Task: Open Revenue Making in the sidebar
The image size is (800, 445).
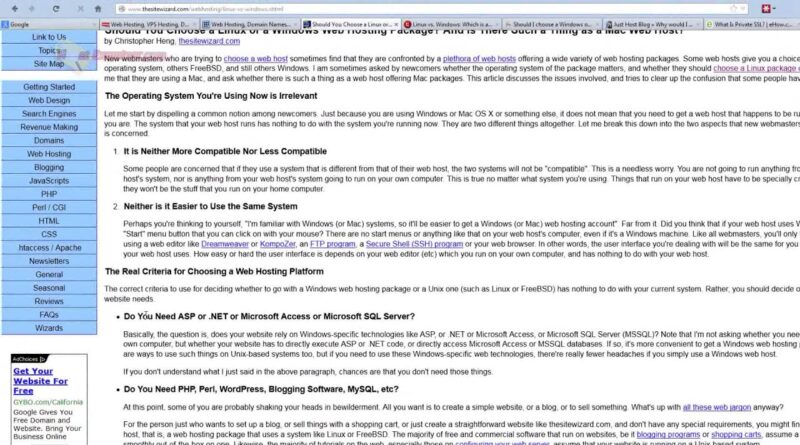Action: pos(49,127)
